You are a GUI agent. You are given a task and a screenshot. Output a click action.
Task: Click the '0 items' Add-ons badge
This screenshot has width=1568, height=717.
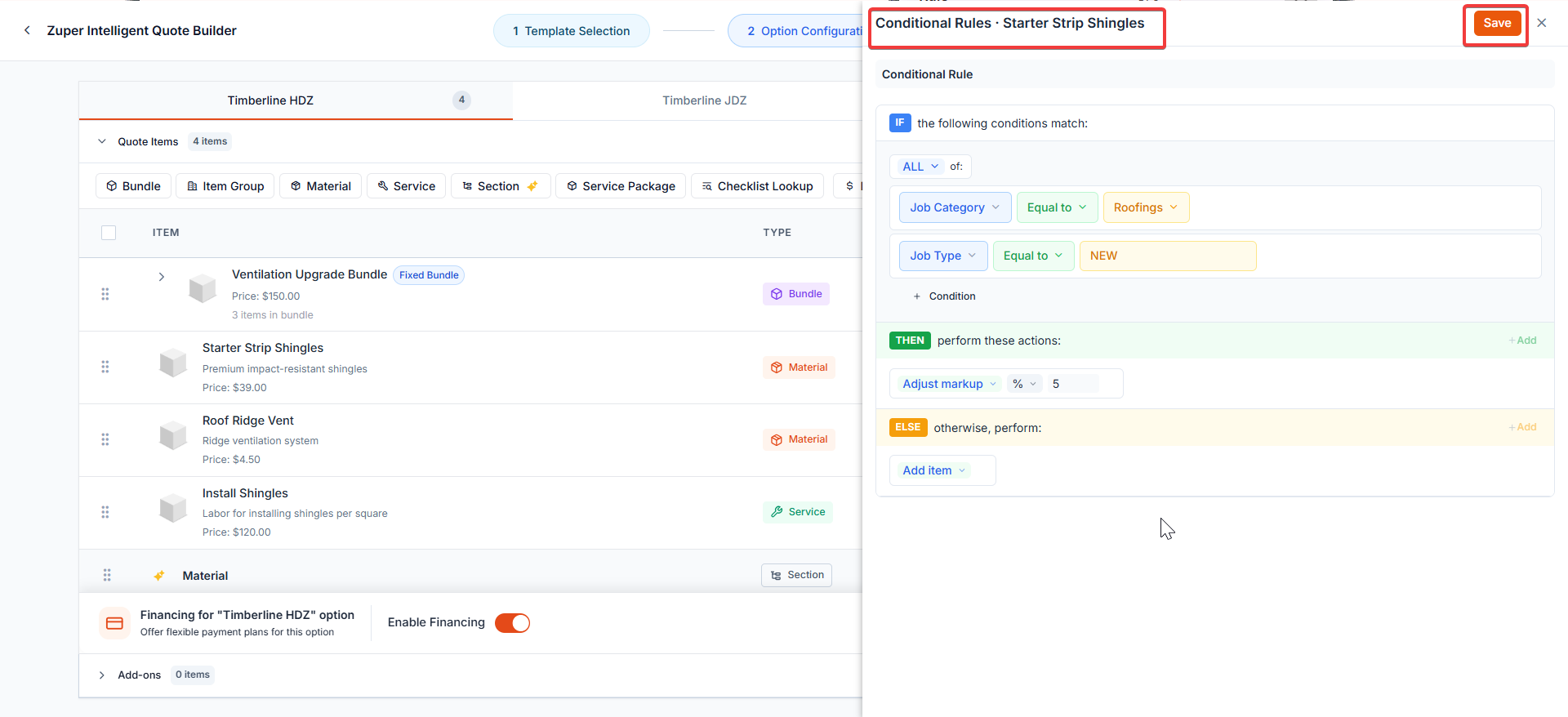(193, 675)
